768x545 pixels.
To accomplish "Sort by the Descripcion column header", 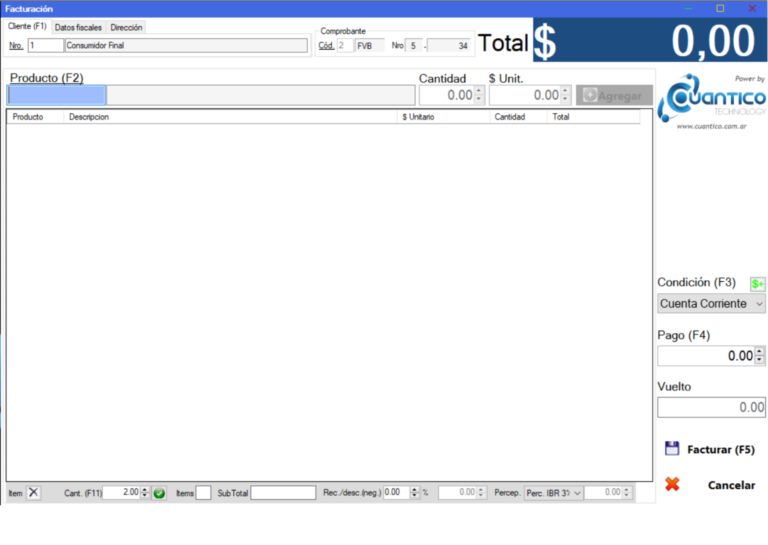I will [89, 117].
